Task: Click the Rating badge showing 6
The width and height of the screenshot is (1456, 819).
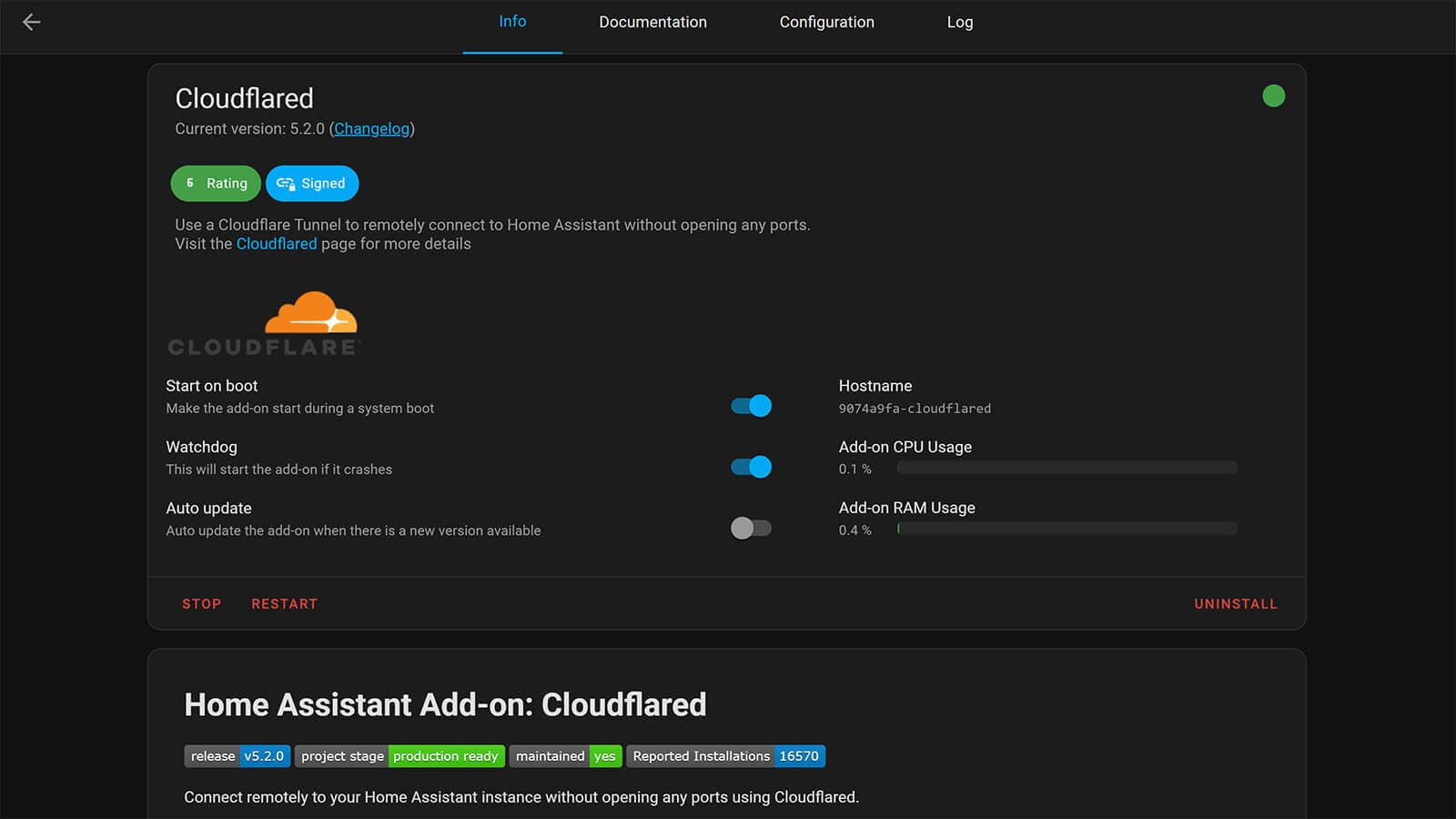Action: point(215,183)
